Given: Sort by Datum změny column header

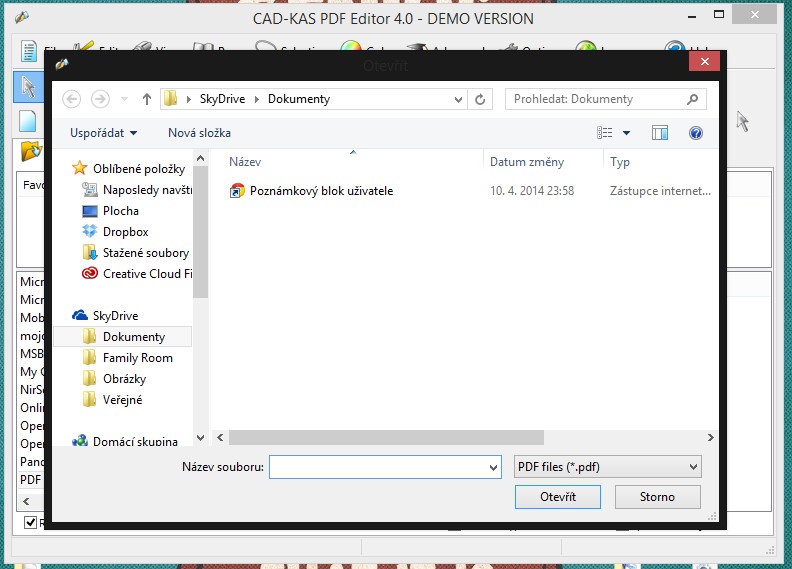Looking at the screenshot, I should [x=527, y=162].
